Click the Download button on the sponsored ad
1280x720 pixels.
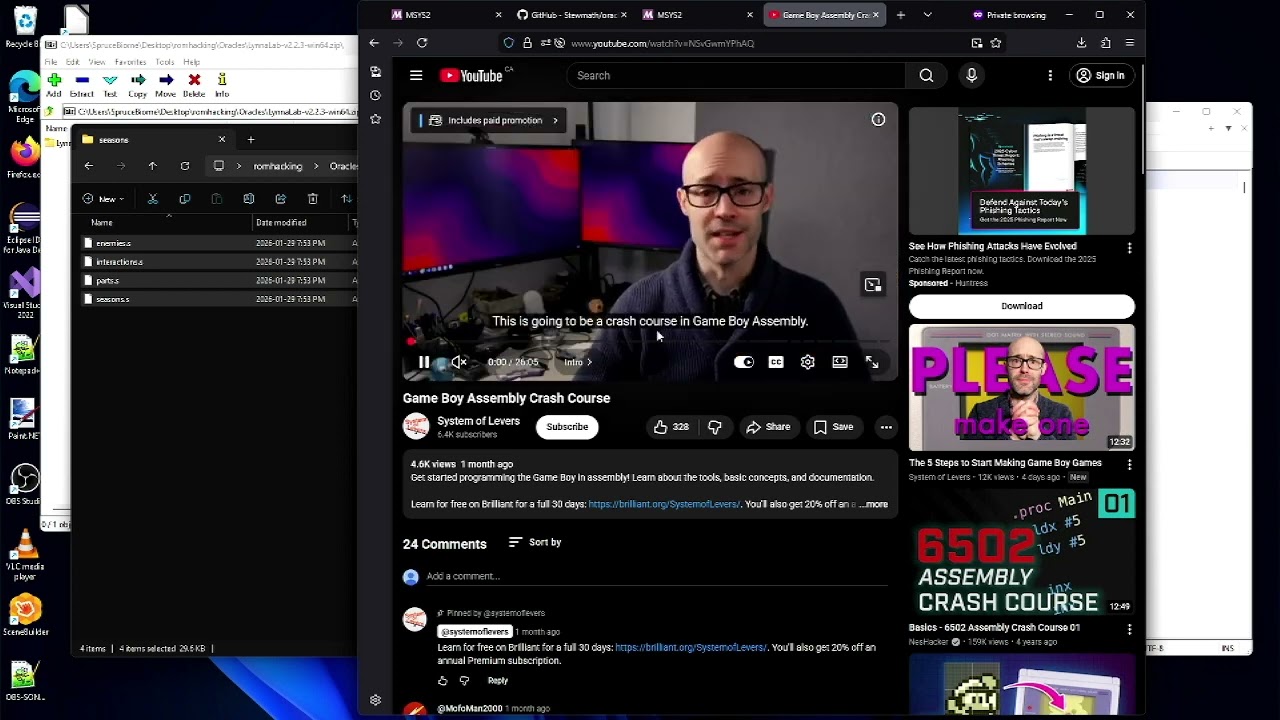click(1021, 306)
